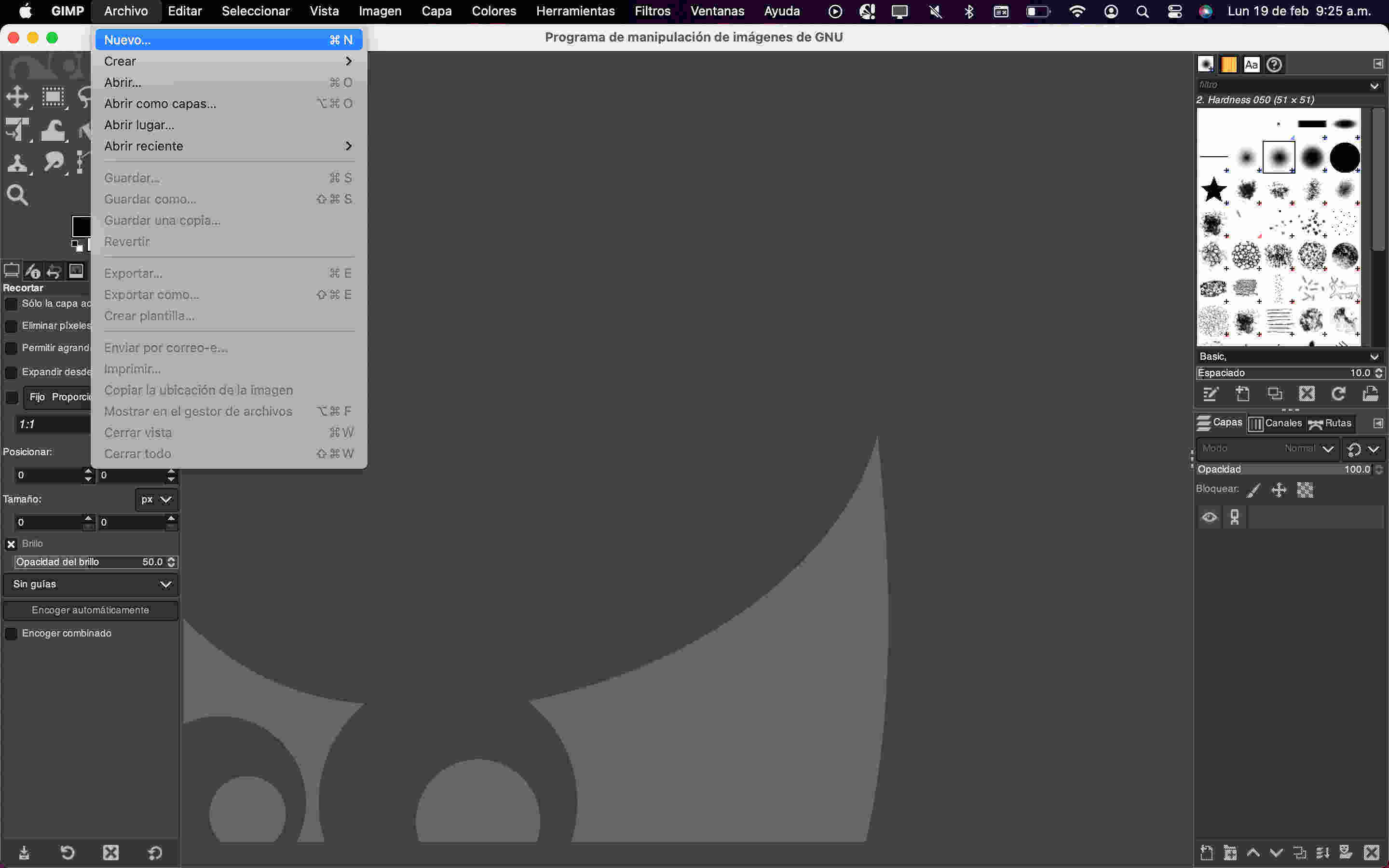The width and height of the screenshot is (1389, 868).
Task: Raise layer arrow icon
Action: 1253,853
